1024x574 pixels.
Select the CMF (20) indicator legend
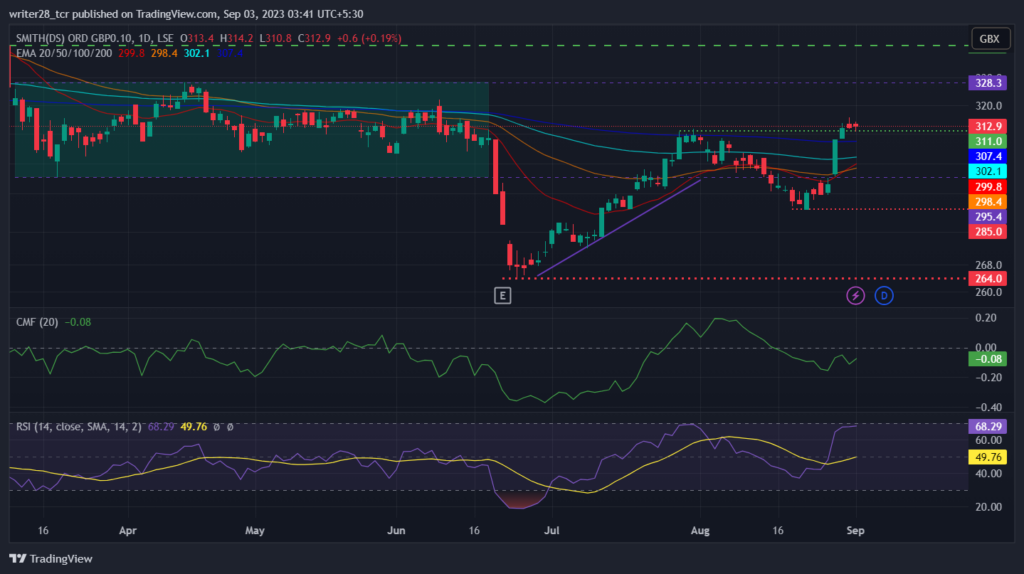pos(37,322)
